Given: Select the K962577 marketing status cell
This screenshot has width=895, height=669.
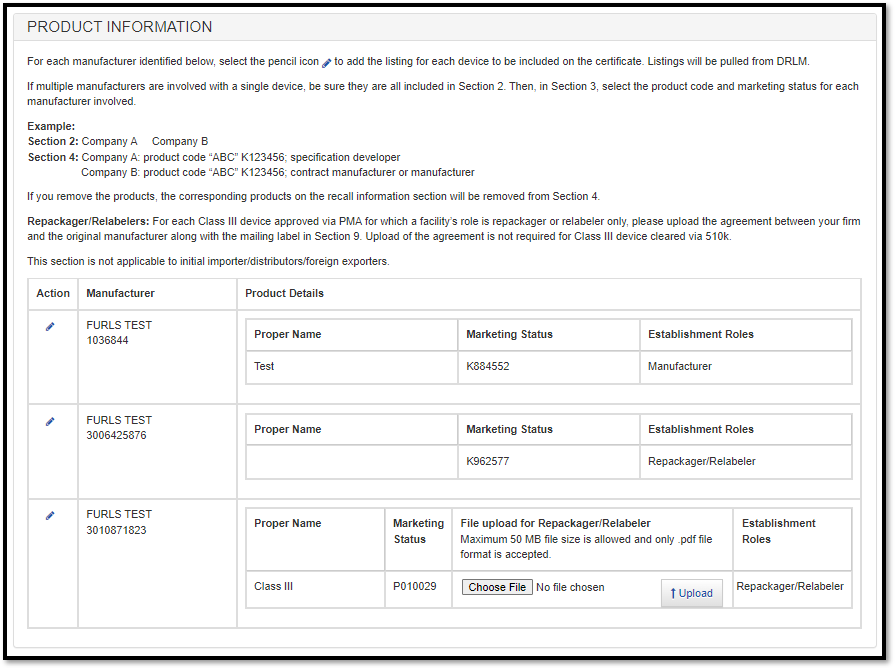Looking at the screenshot, I should [x=488, y=461].
